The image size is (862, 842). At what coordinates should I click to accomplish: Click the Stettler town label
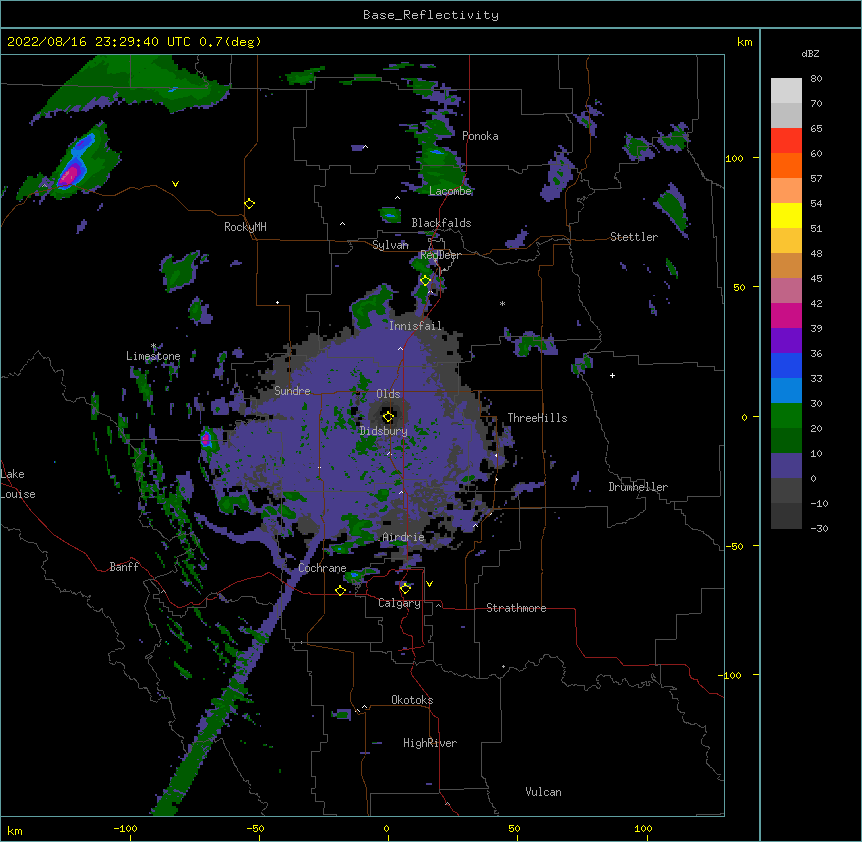pos(634,237)
